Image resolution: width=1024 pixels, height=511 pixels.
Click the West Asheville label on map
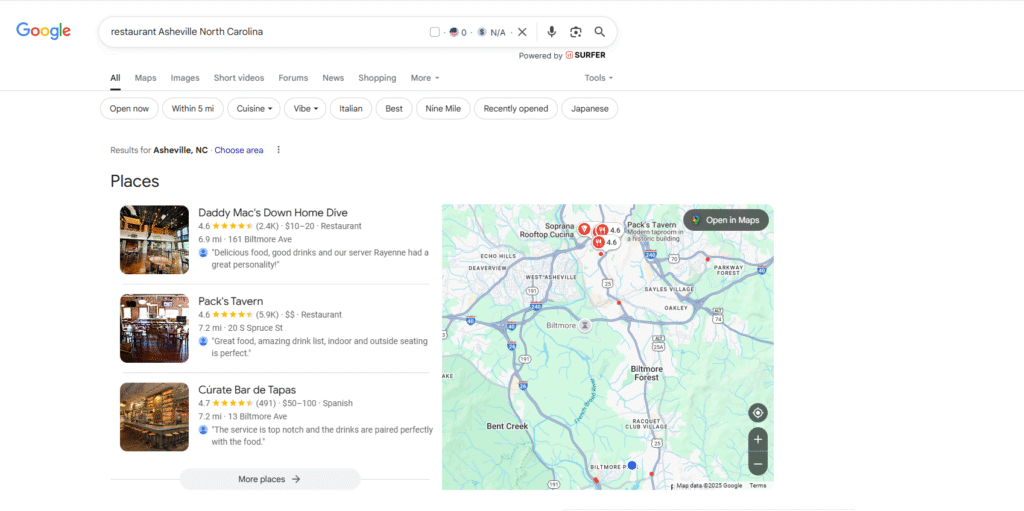point(551,277)
